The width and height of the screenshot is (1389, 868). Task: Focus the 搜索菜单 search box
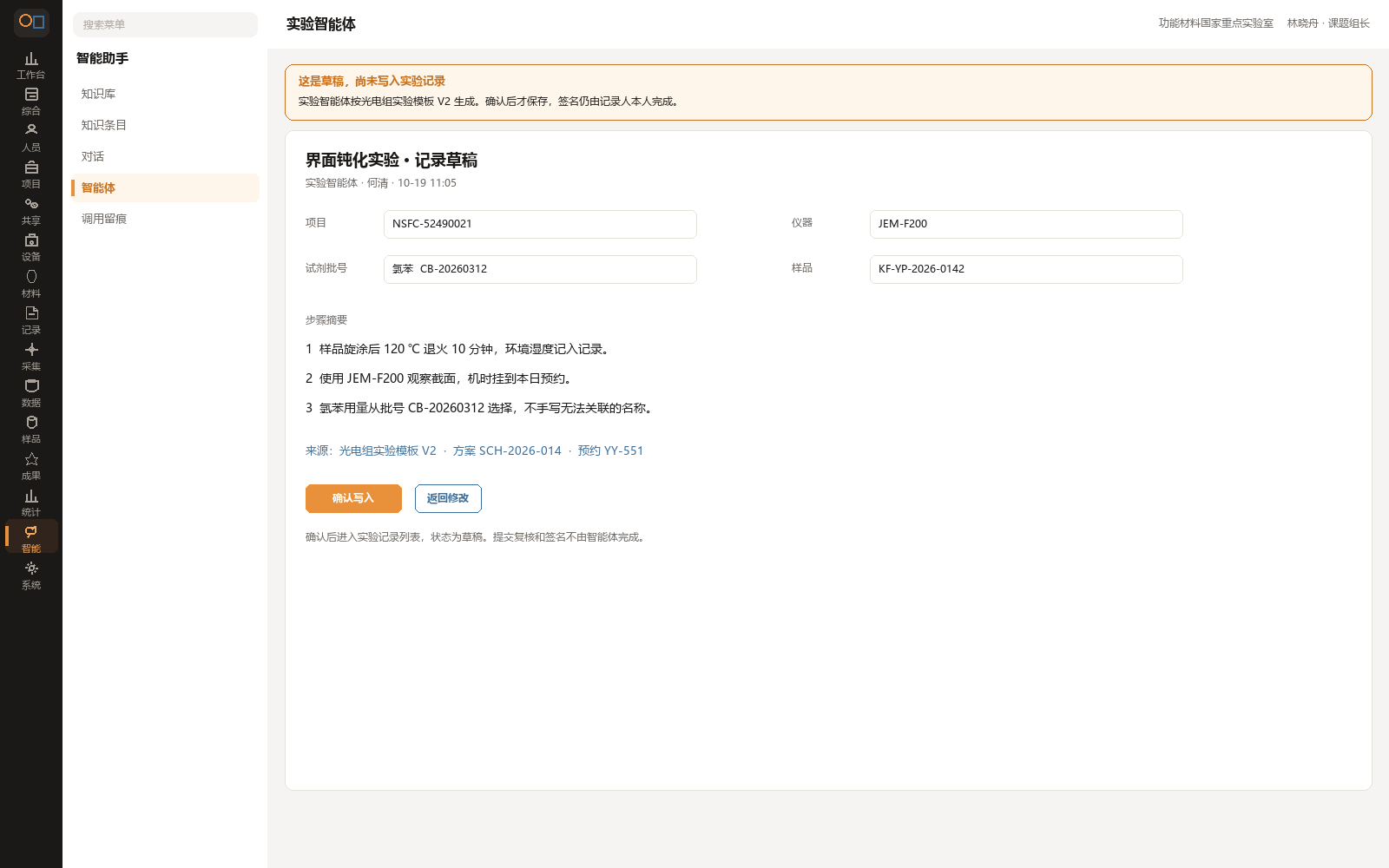(165, 24)
